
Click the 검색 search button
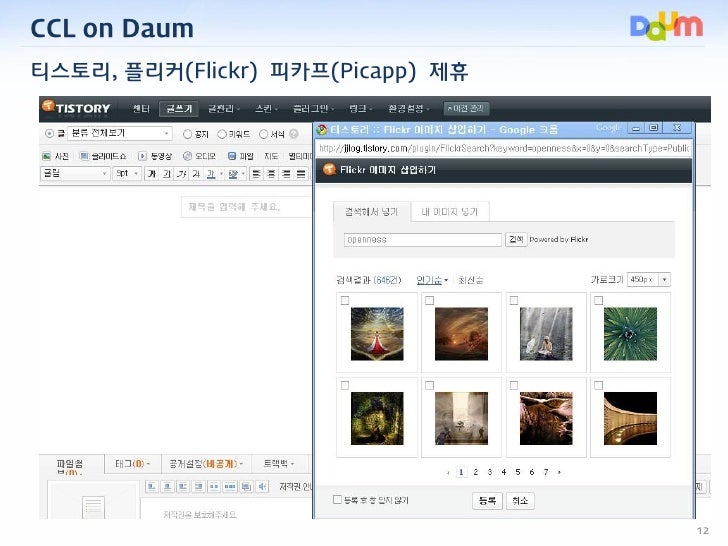click(x=516, y=240)
